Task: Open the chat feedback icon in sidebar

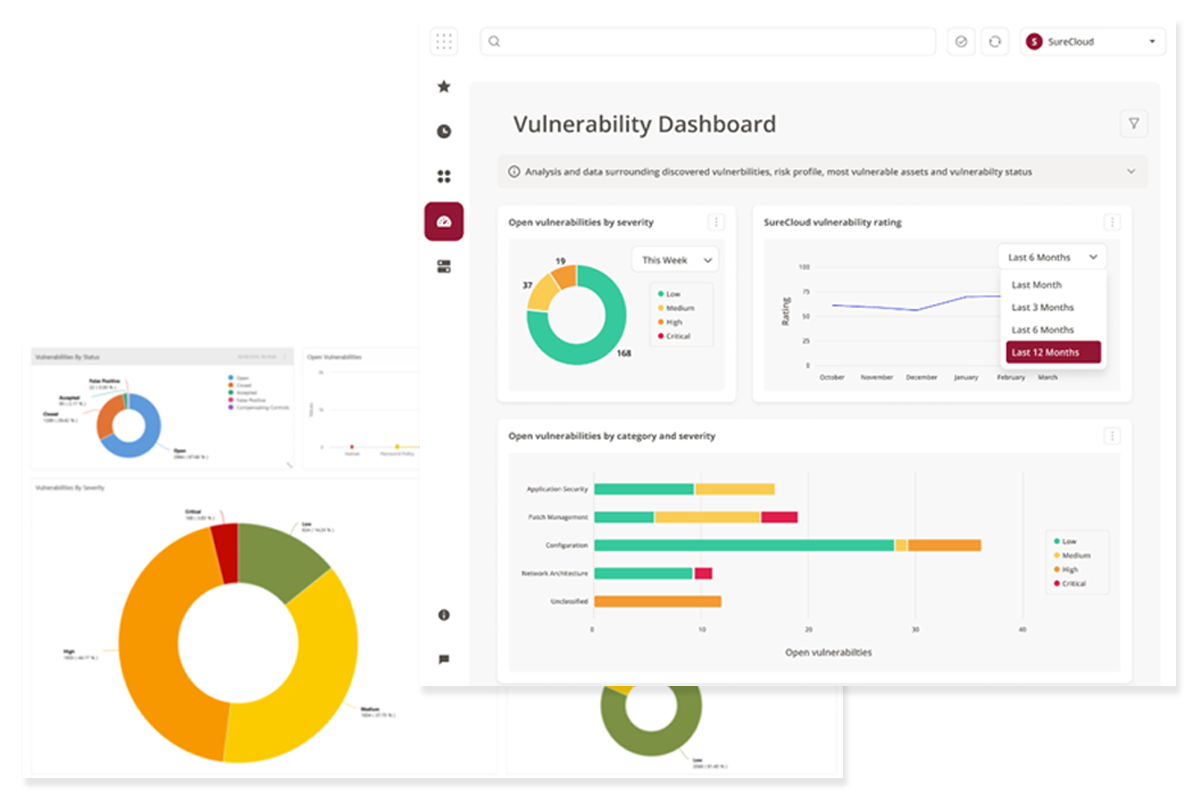Action: click(x=444, y=659)
